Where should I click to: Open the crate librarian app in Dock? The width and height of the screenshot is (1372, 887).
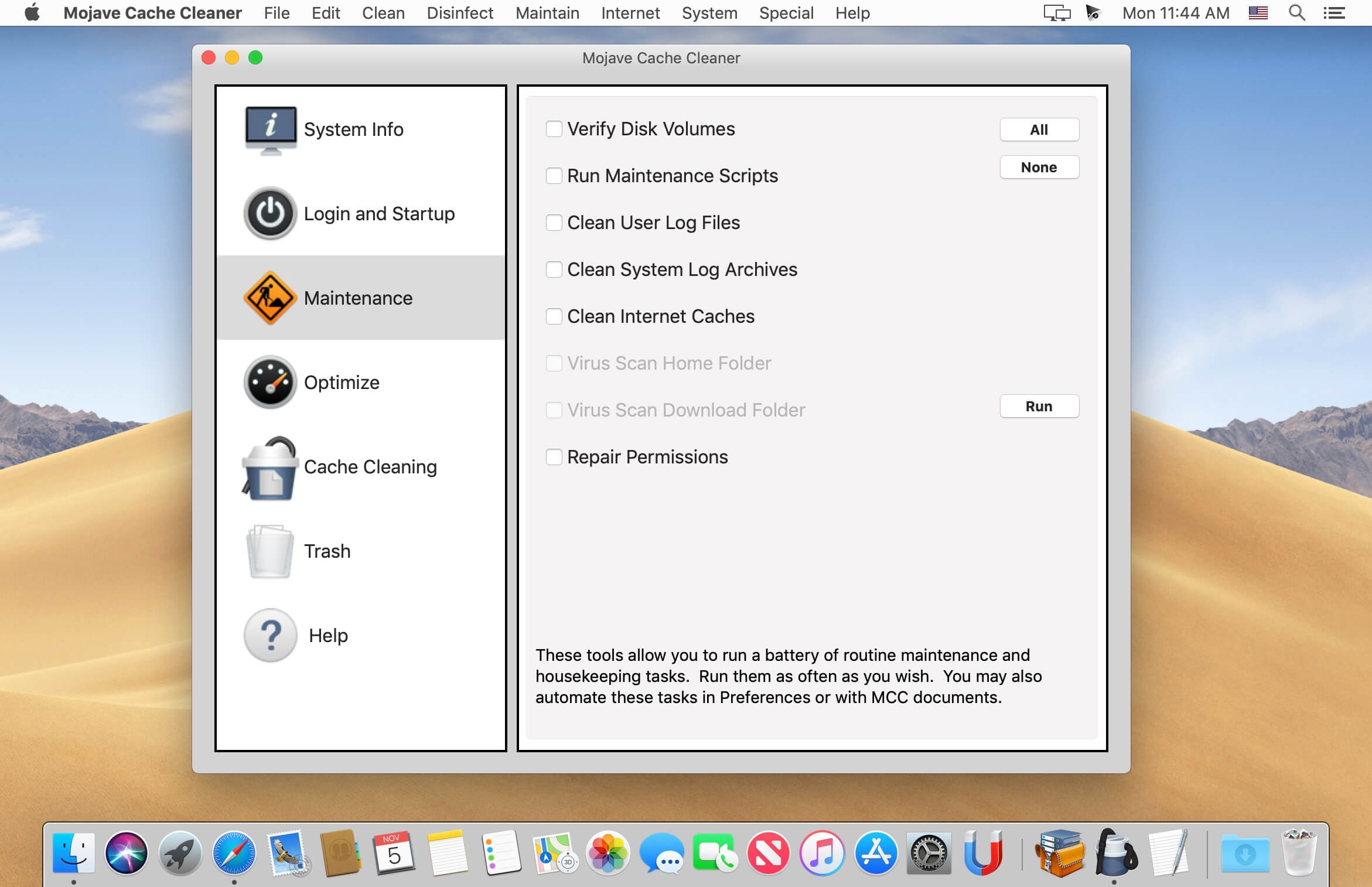(x=1060, y=852)
